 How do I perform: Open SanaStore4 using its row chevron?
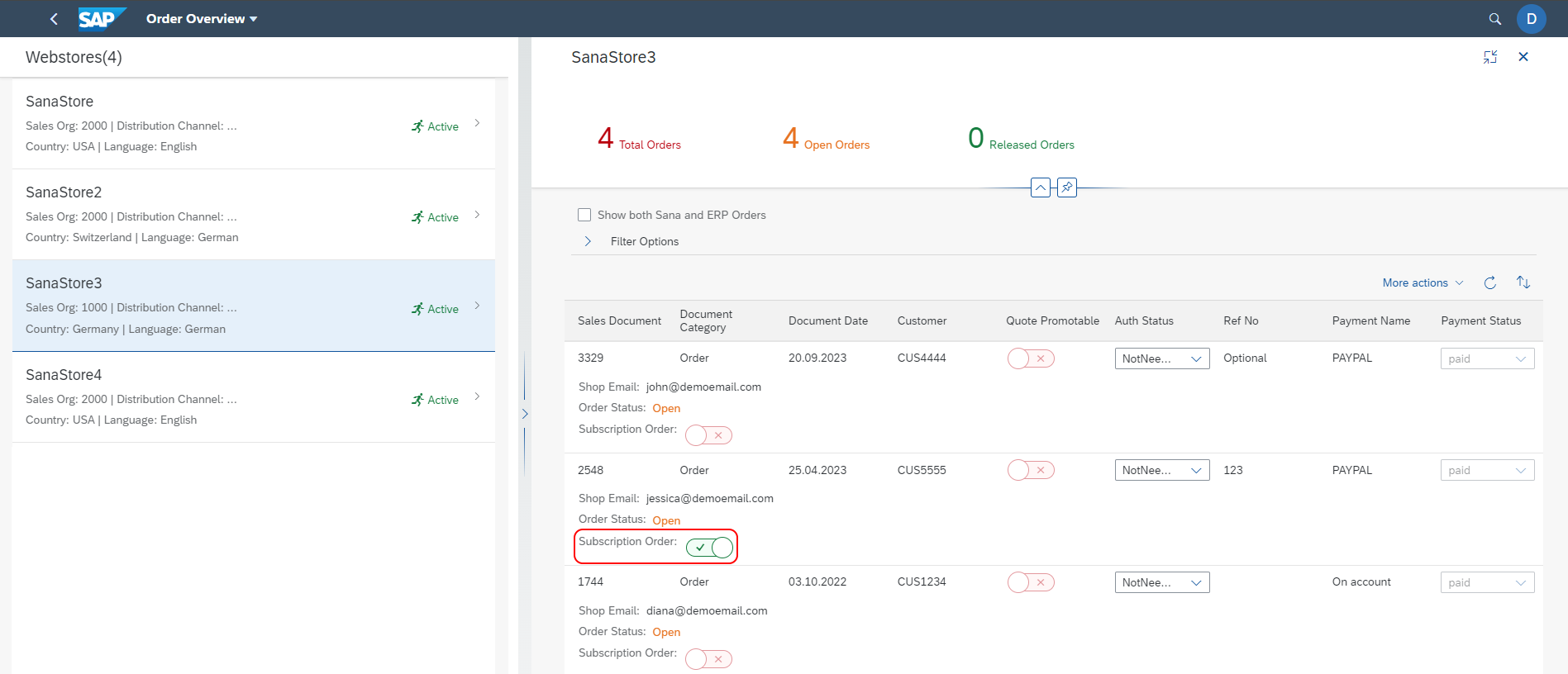pos(477,396)
